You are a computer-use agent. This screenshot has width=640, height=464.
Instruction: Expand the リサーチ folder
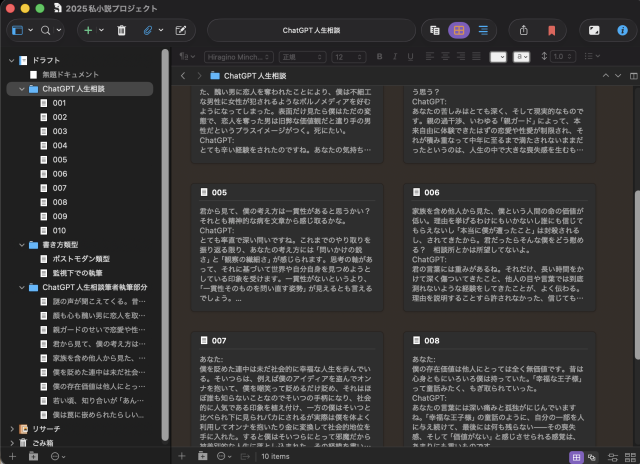(x=11, y=428)
